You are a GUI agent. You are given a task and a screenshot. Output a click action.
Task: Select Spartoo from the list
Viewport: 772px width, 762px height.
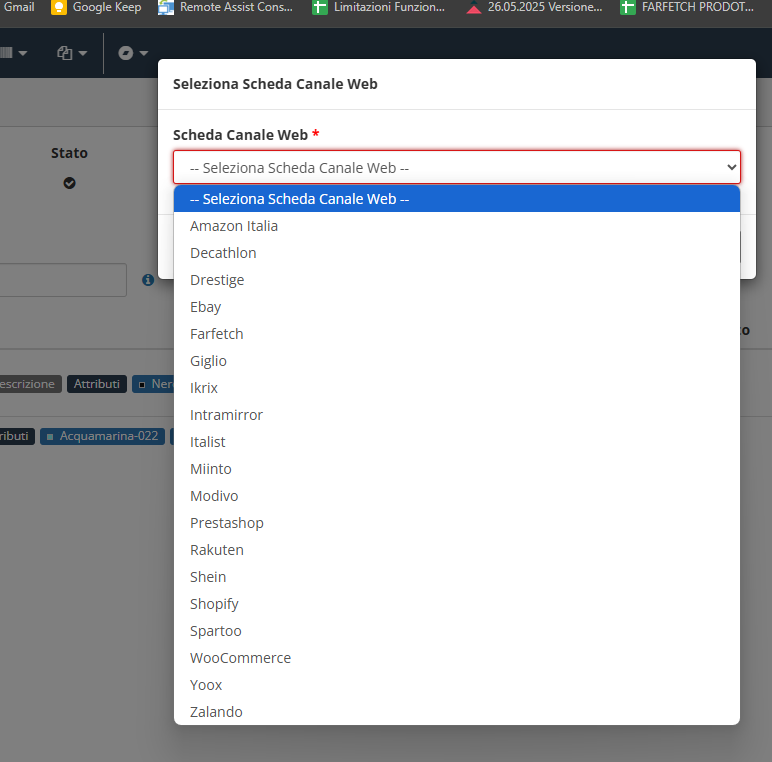(456, 631)
